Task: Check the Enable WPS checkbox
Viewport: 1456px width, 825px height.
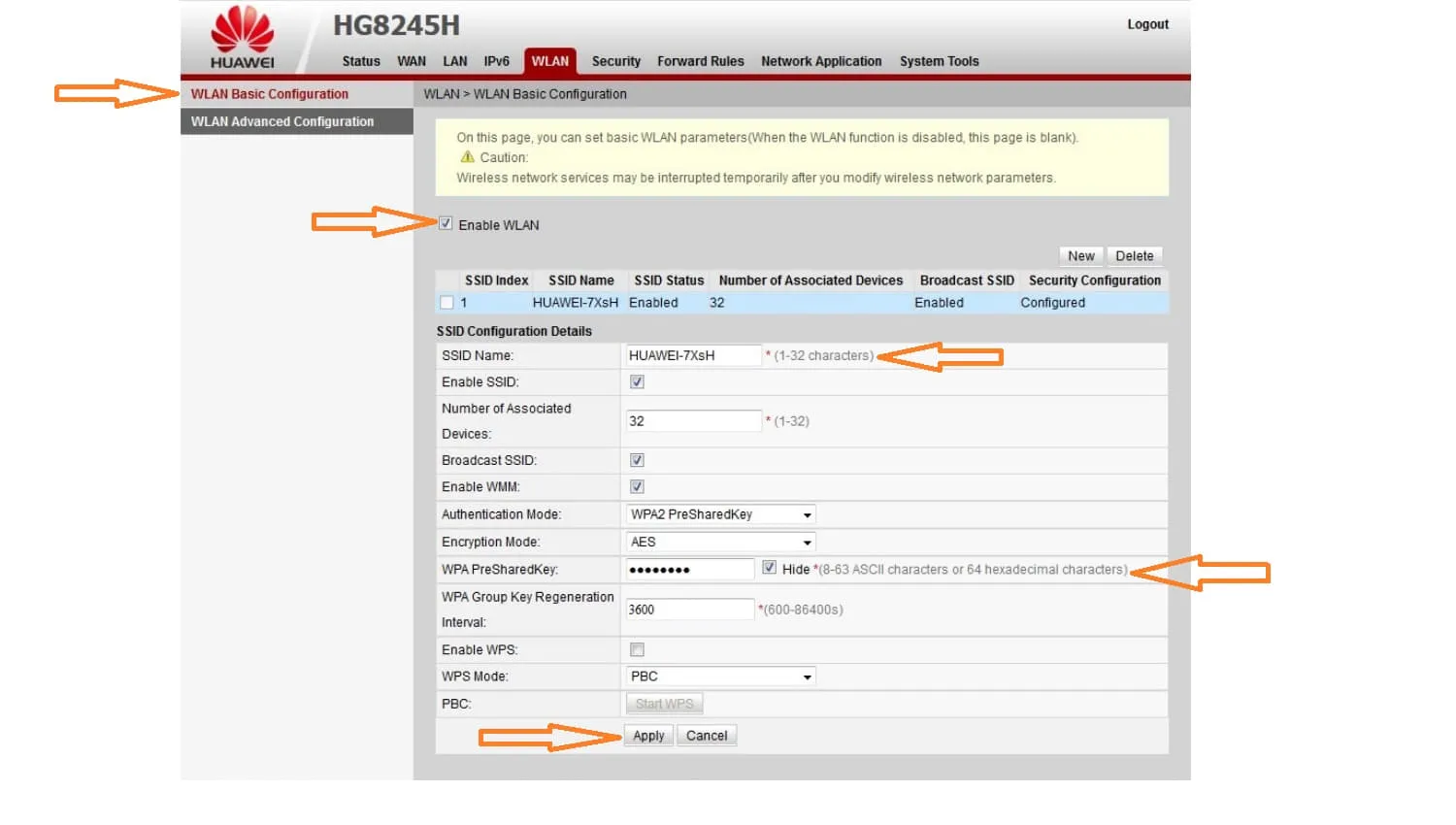Action: [637, 649]
